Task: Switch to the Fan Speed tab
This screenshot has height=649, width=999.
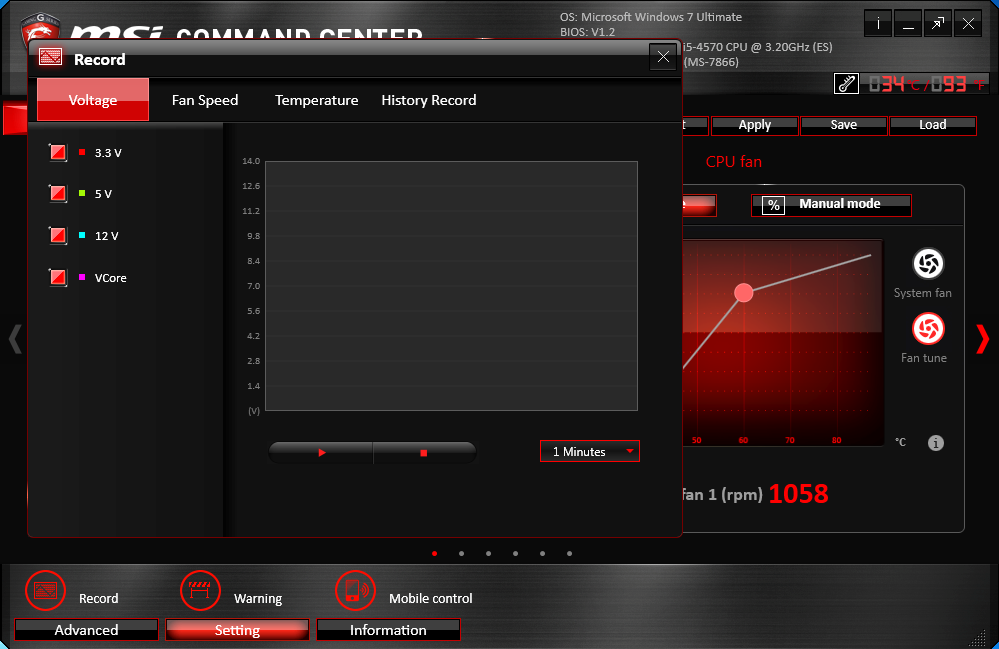Action: (x=205, y=100)
